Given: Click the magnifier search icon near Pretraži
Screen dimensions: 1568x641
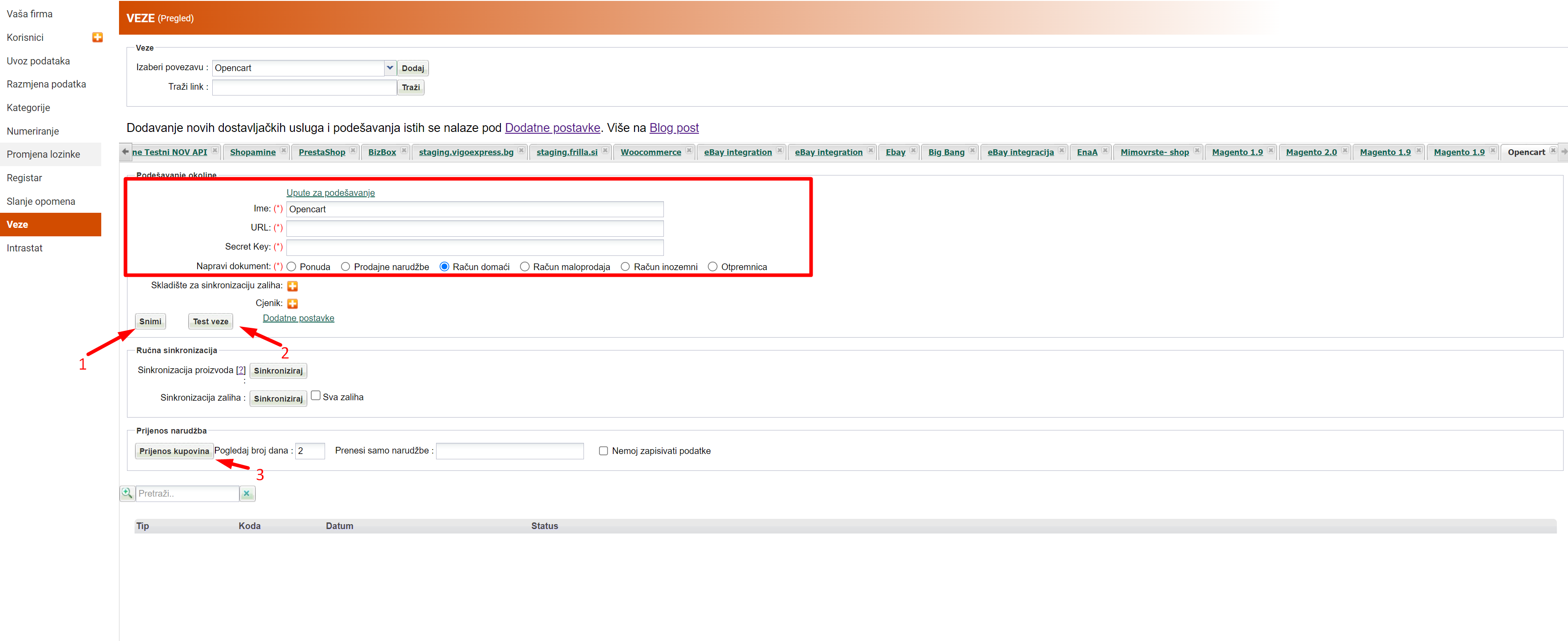Looking at the screenshot, I should [127, 493].
